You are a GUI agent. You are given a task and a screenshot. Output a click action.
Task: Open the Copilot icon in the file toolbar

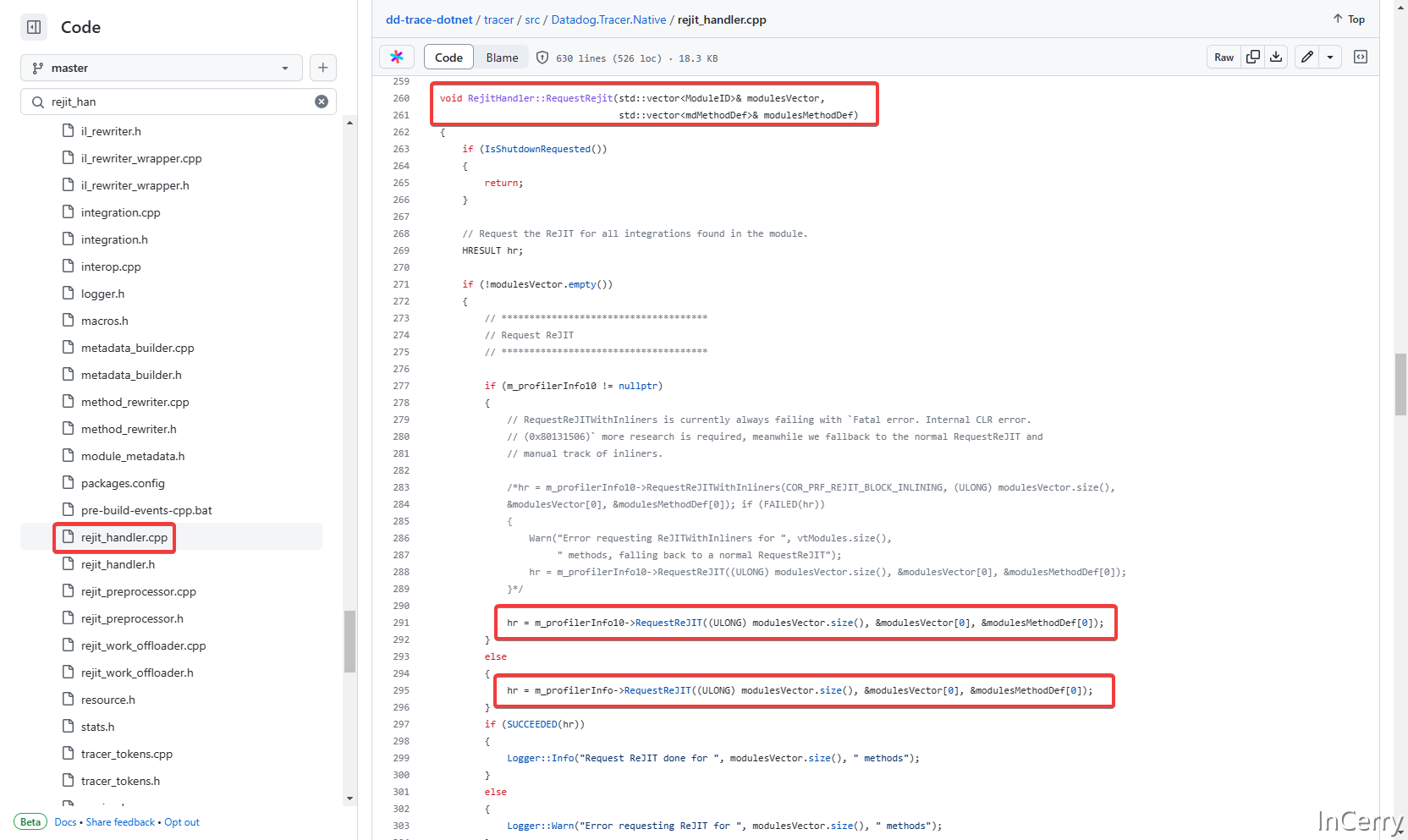[397, 58]
